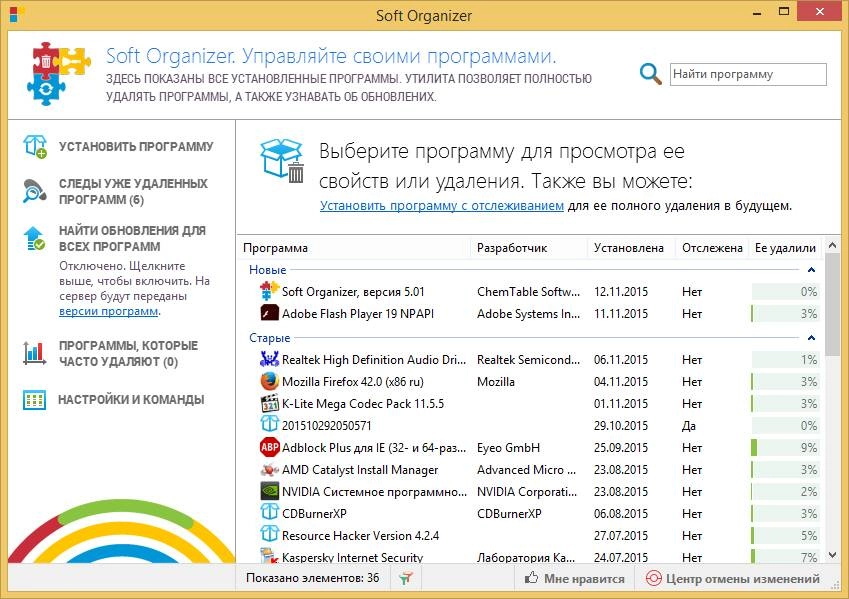Sort by the Отслежена column header
Image resolution: width=849 pixels, height=599 pixels.
pyautogui.click(x=712, y=248)
